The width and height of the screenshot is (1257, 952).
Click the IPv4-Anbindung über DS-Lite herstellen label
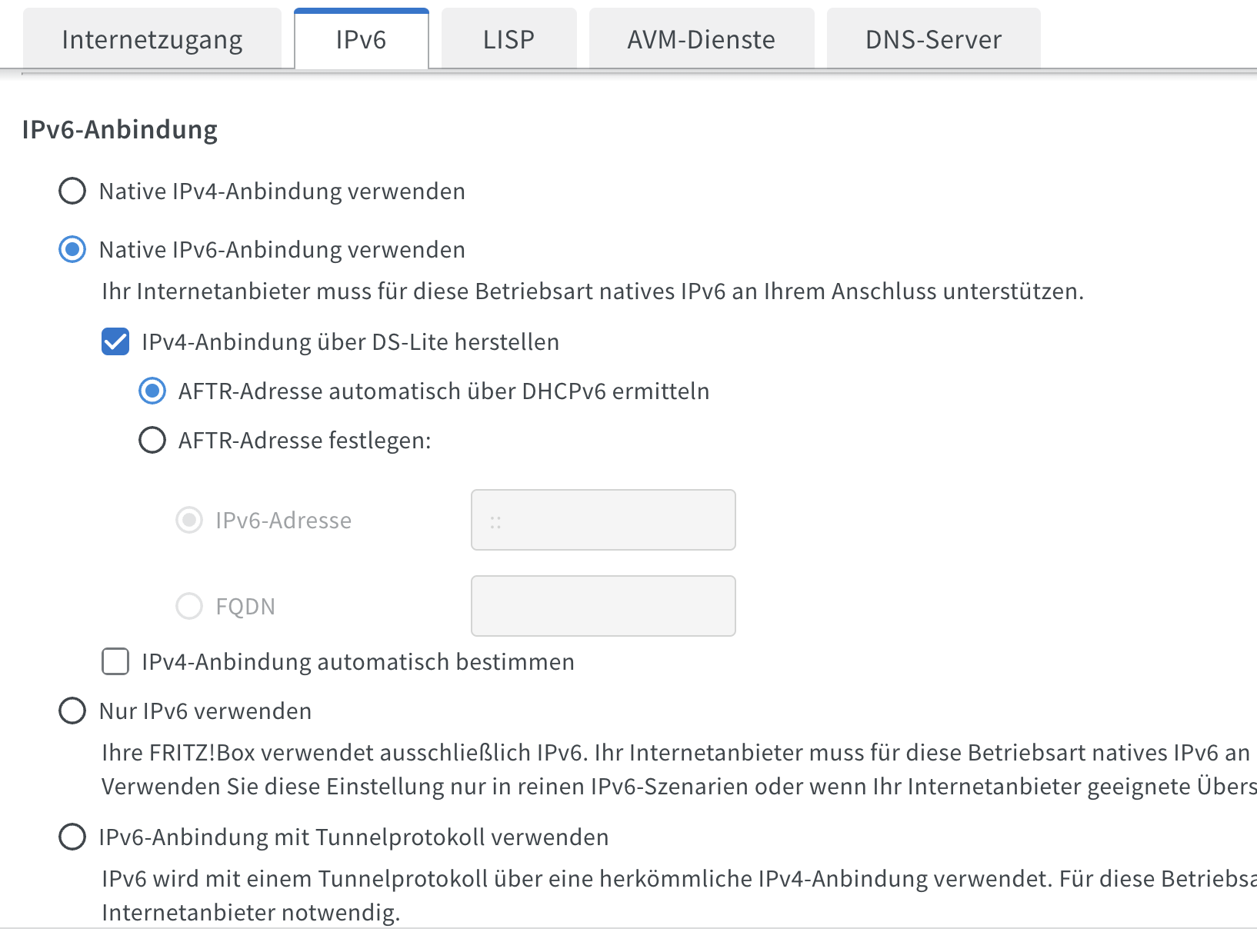point(351,342)
